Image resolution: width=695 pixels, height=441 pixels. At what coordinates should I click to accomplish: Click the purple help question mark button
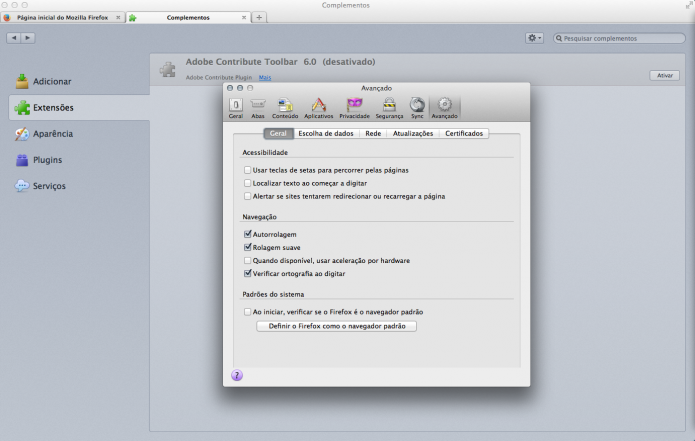click(x=237, y=375)
